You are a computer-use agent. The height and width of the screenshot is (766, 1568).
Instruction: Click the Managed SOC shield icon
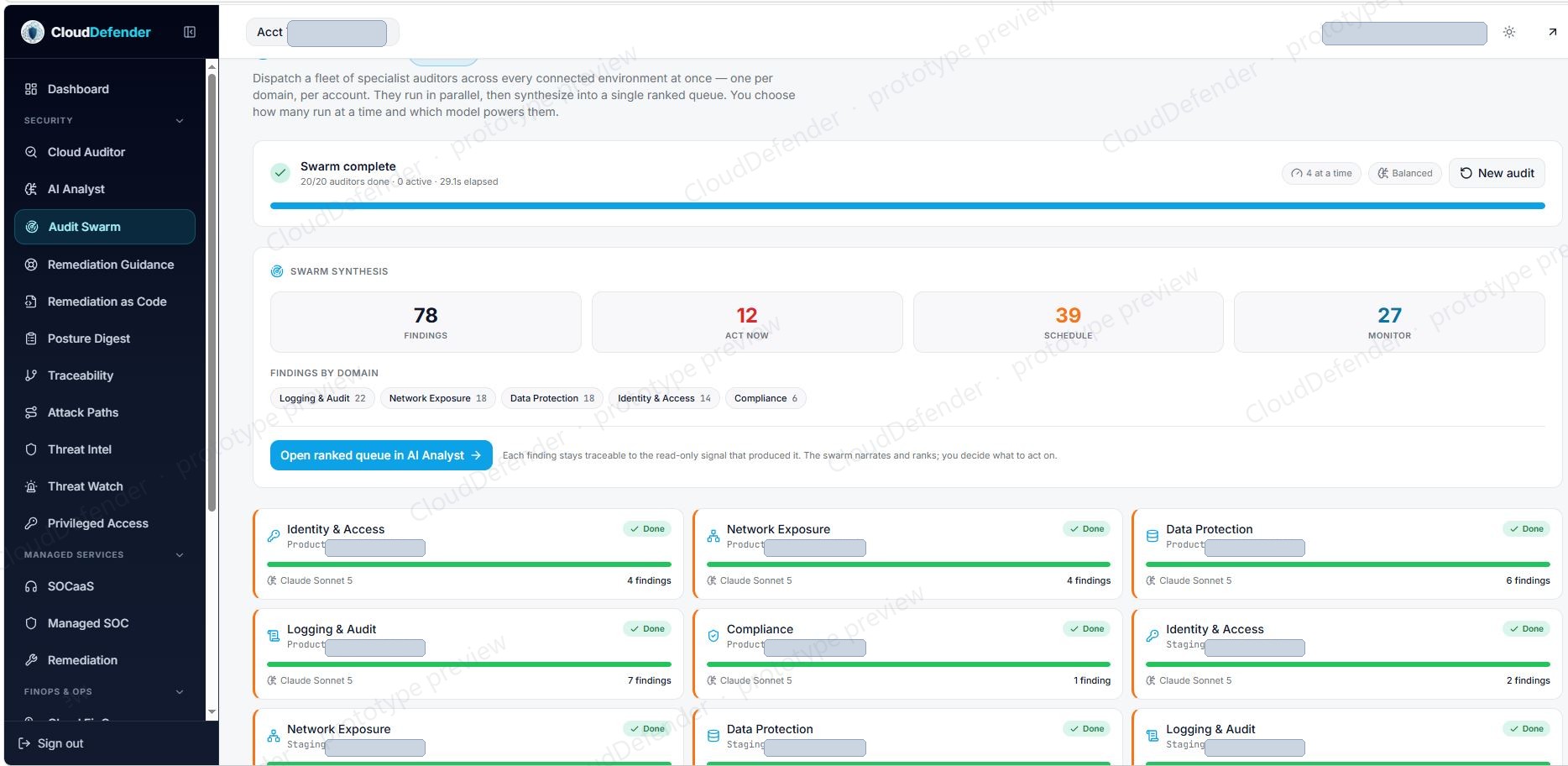click(31, 623)
